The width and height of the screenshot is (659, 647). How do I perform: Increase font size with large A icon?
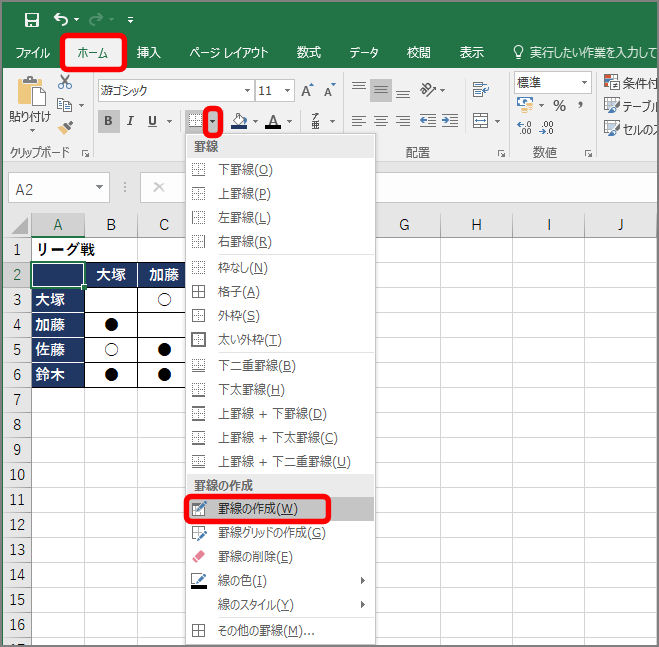coord(307,90)
